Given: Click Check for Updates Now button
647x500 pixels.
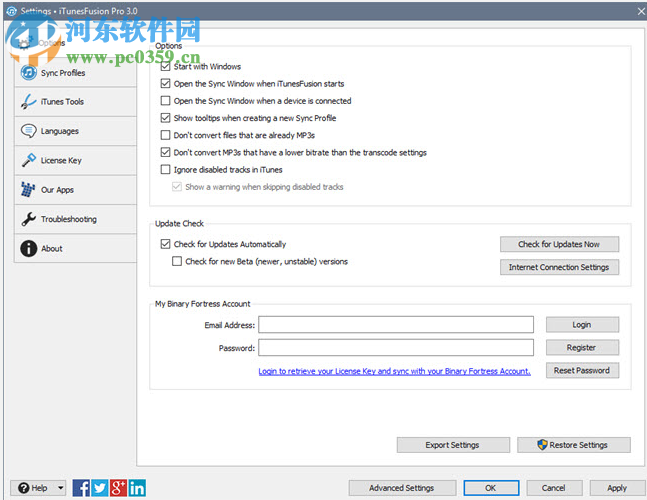Looking at the screenshot, I should (x=559, y=244).
